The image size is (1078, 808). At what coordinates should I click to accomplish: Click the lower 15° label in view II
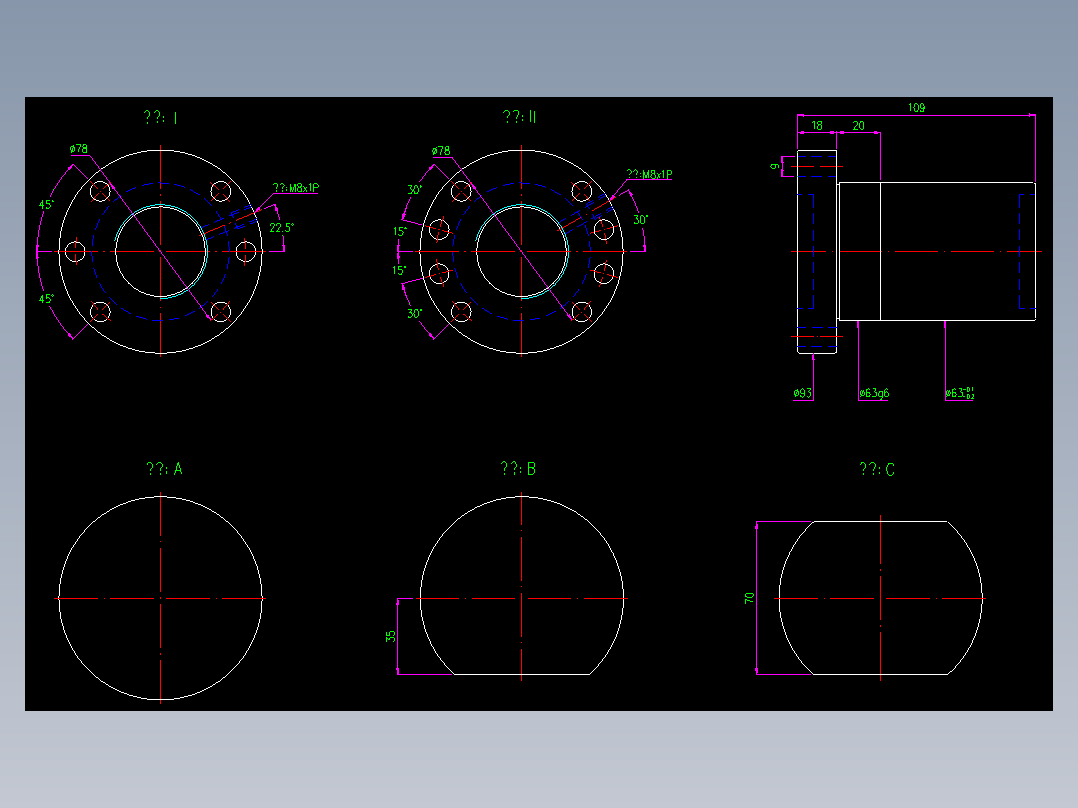[x=399, y=270]
